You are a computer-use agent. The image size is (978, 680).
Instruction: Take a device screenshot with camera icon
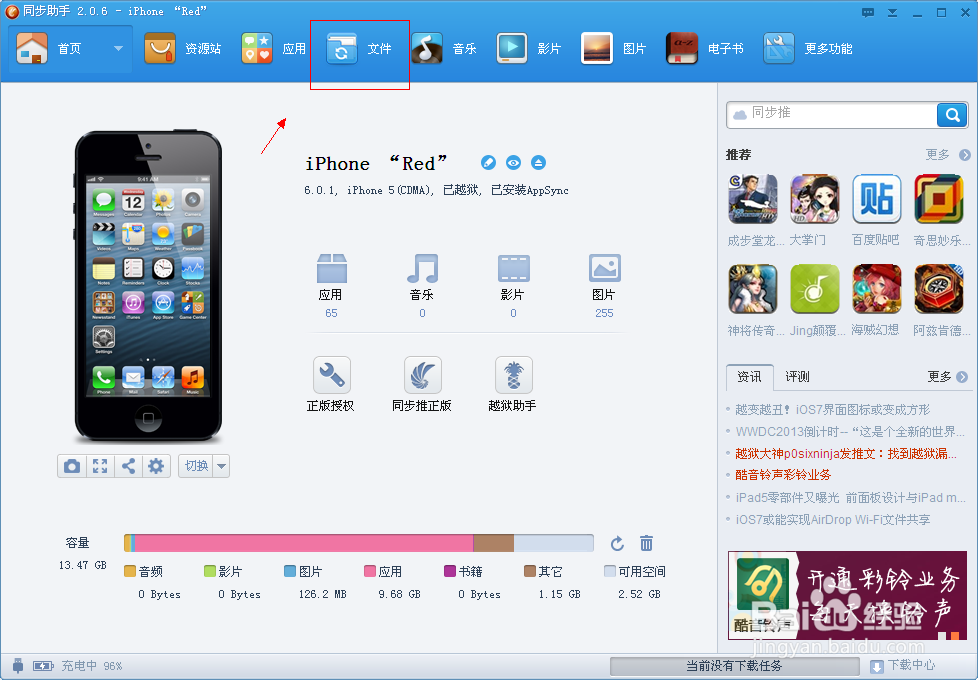click(72, 466)
